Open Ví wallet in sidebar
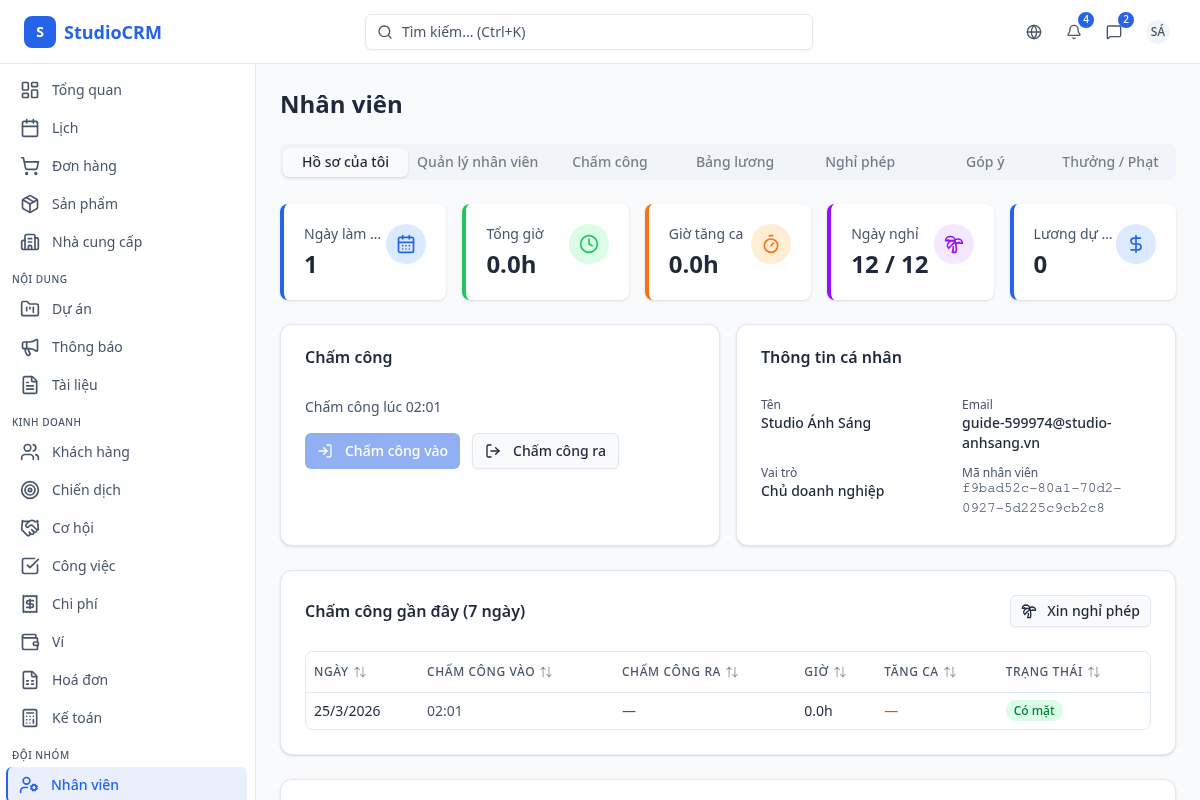Screen dimensions: 1200x800 [58, 642]
